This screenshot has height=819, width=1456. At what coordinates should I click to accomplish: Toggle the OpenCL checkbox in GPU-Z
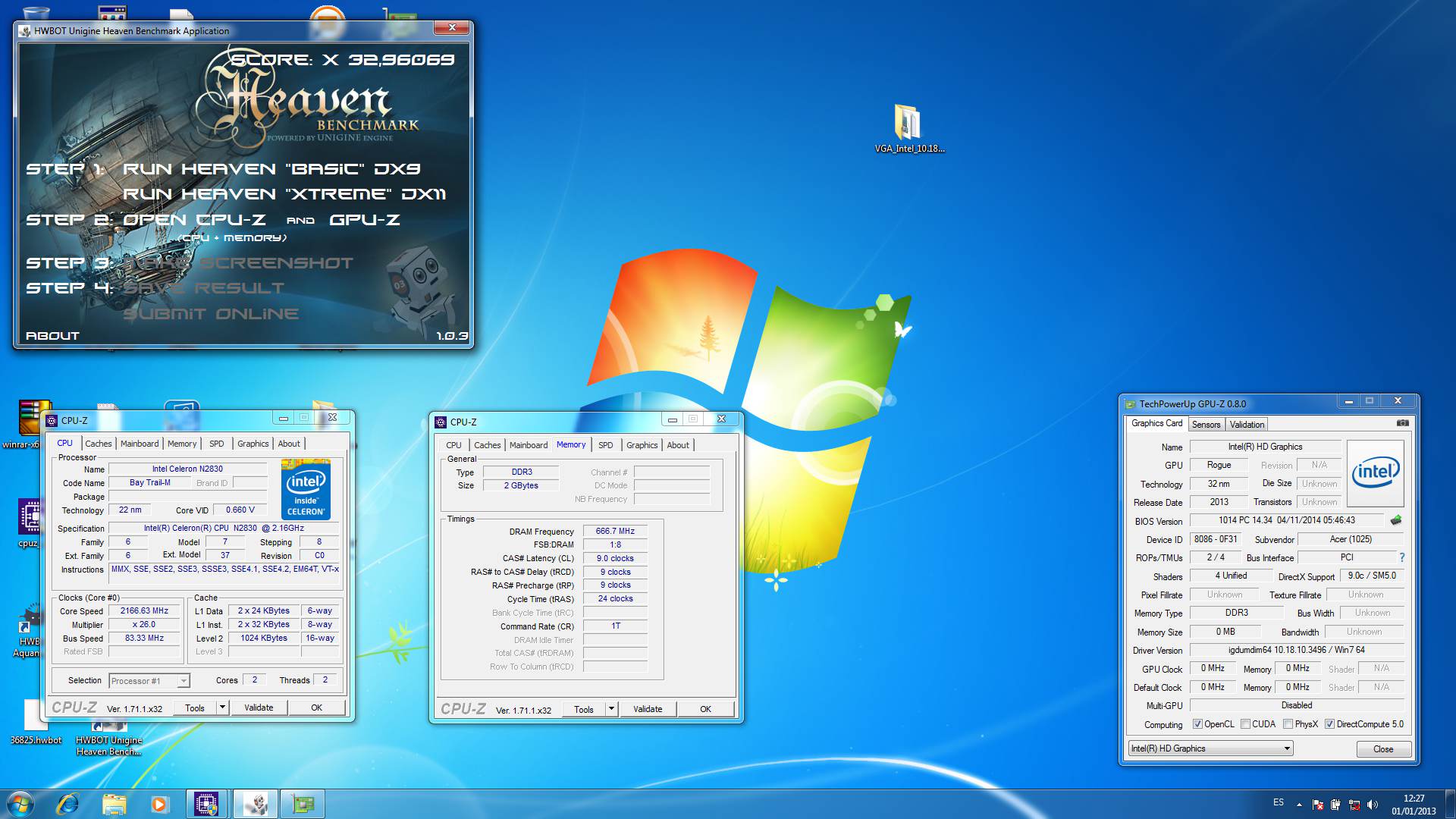(1197, 724)
